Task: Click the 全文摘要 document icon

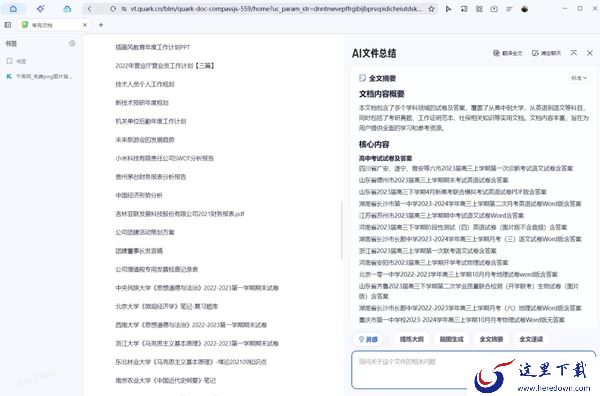Action: coord(362,78)
